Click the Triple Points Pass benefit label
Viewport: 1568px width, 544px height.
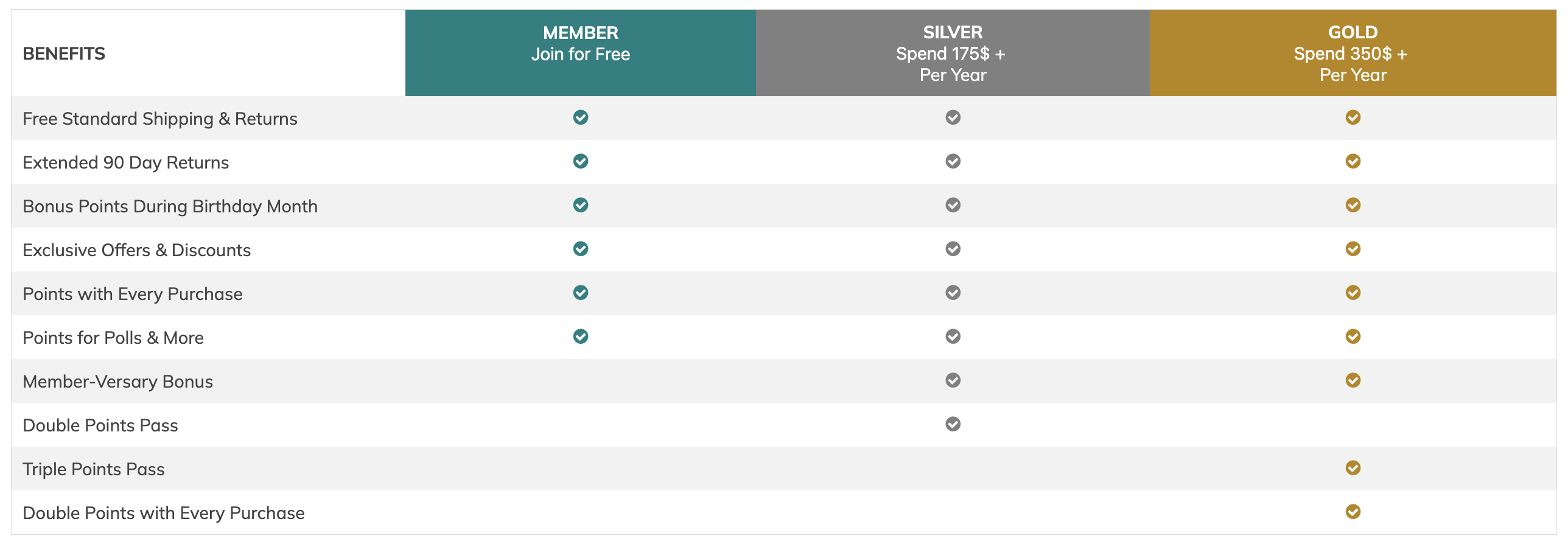(x=94, y=469)
